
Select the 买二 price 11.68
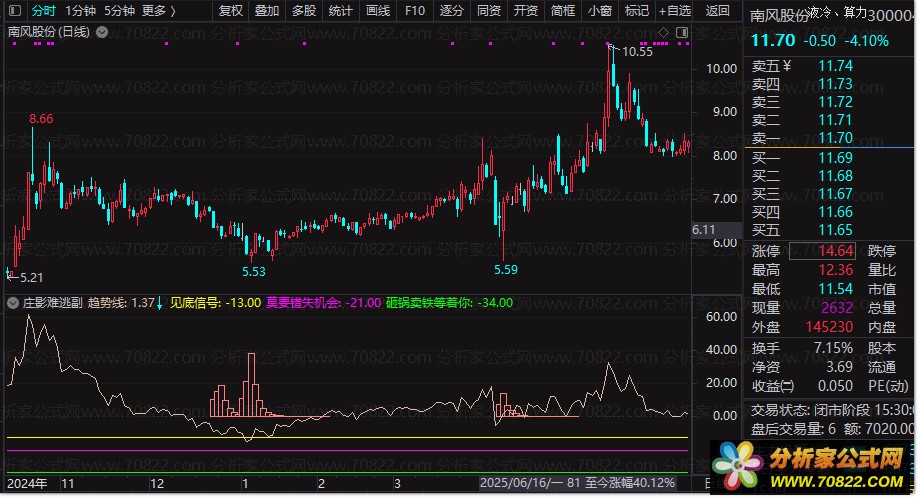[x=836, y=176]
